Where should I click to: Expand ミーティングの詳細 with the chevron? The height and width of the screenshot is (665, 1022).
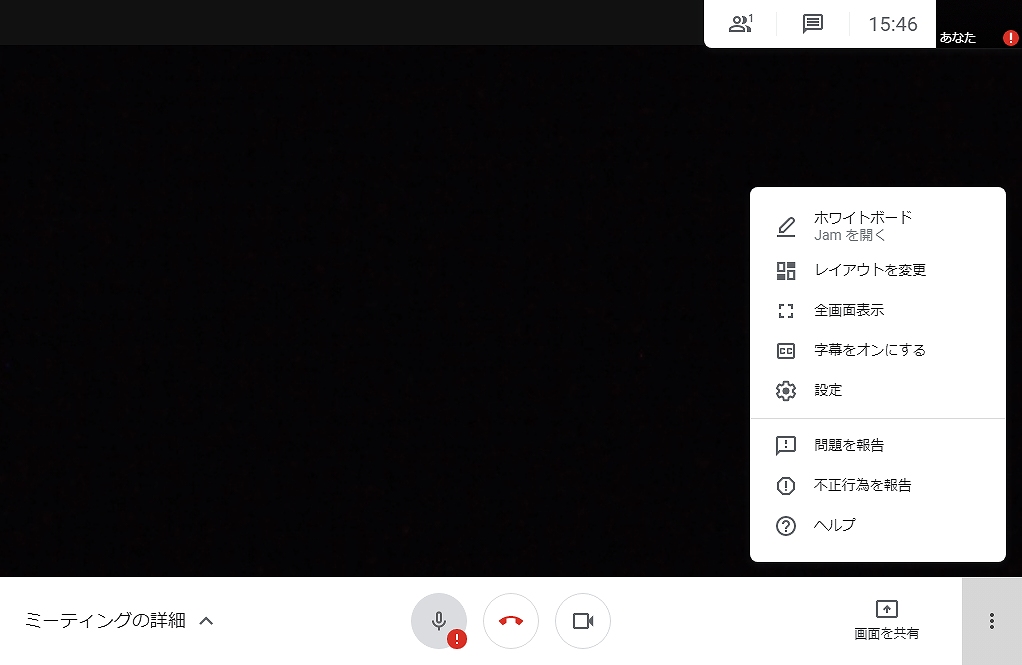(206, 621)
